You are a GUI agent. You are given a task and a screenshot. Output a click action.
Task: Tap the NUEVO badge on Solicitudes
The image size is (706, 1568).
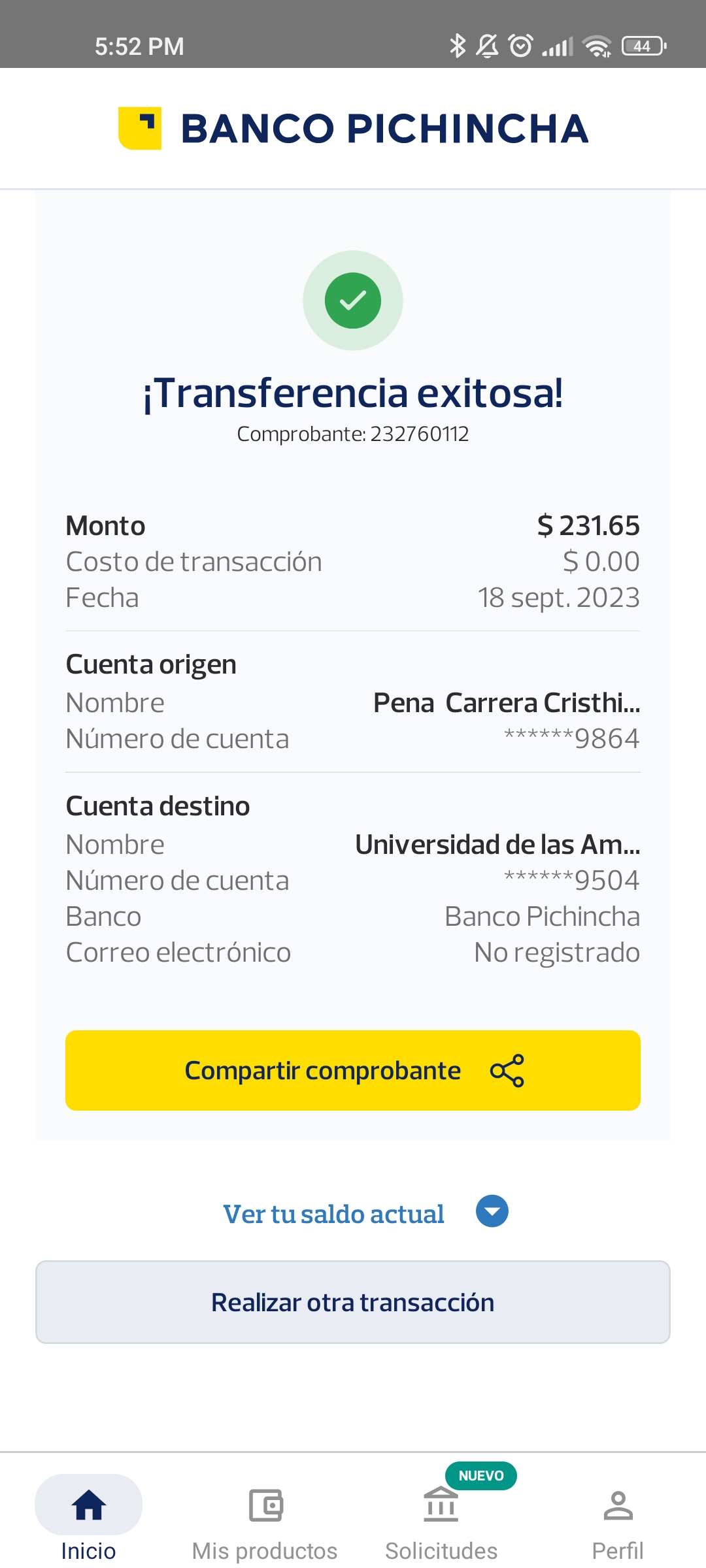481,1476
